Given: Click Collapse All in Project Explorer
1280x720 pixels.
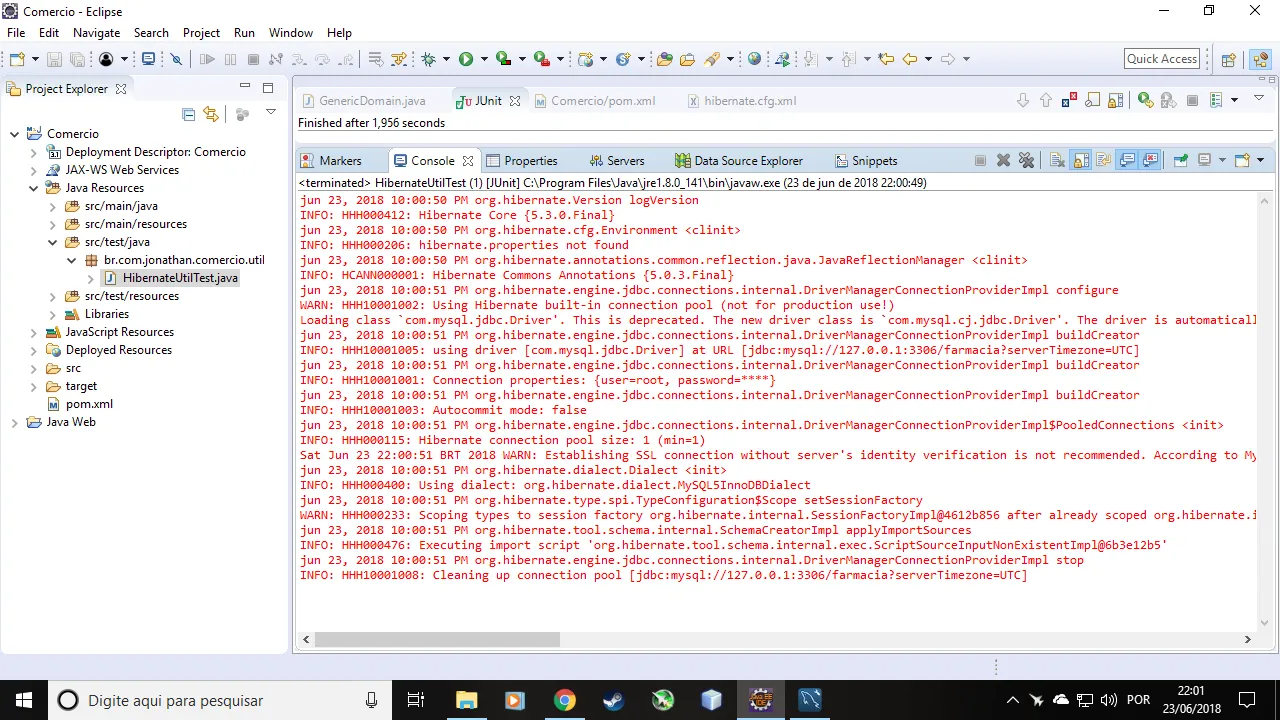Looking at the screenshot, I should (188, 114).
